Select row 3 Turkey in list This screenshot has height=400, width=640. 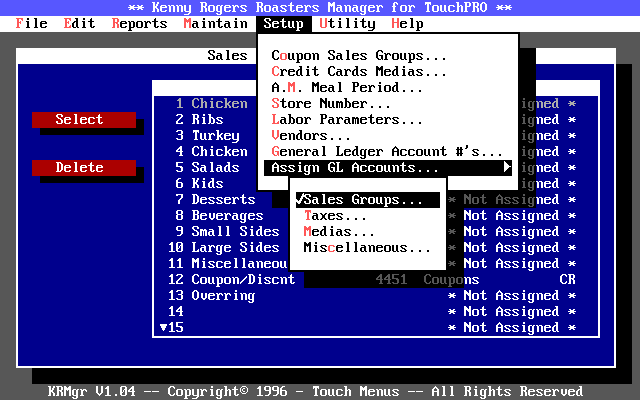pos(207,136)
